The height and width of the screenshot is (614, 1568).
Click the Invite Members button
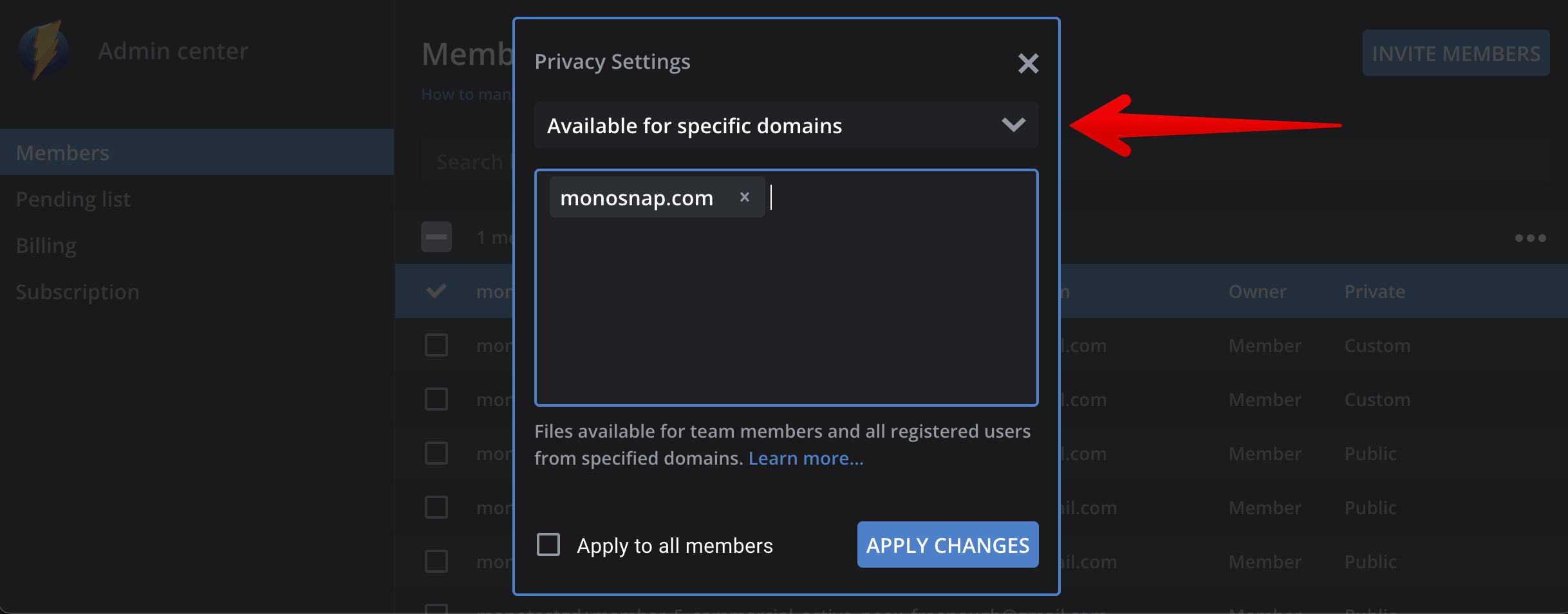click(1455, 53)
